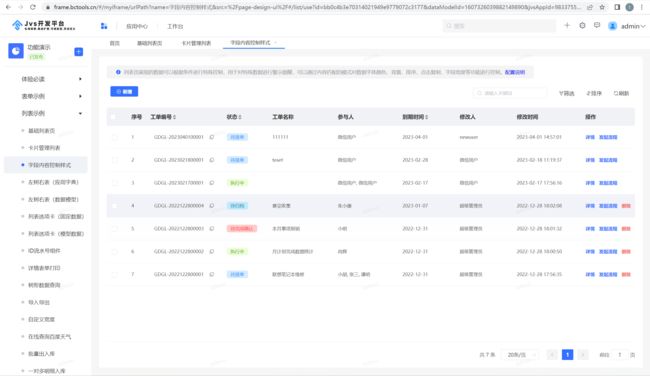Sort by 工单编号 column arrows

coord(175,117)
